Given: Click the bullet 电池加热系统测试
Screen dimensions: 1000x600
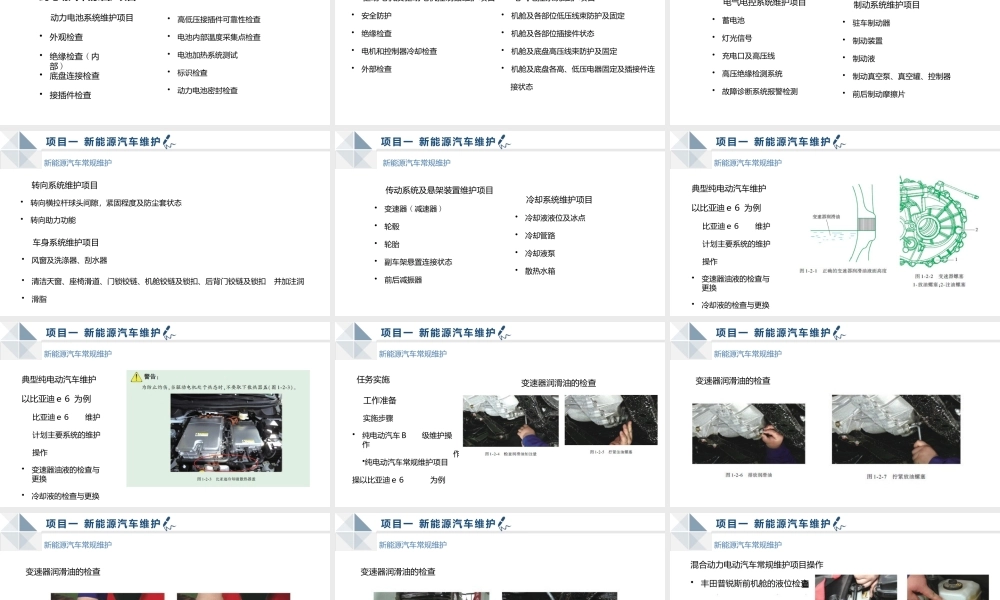Looking at the screenshot, I should (x=207, y=55).
